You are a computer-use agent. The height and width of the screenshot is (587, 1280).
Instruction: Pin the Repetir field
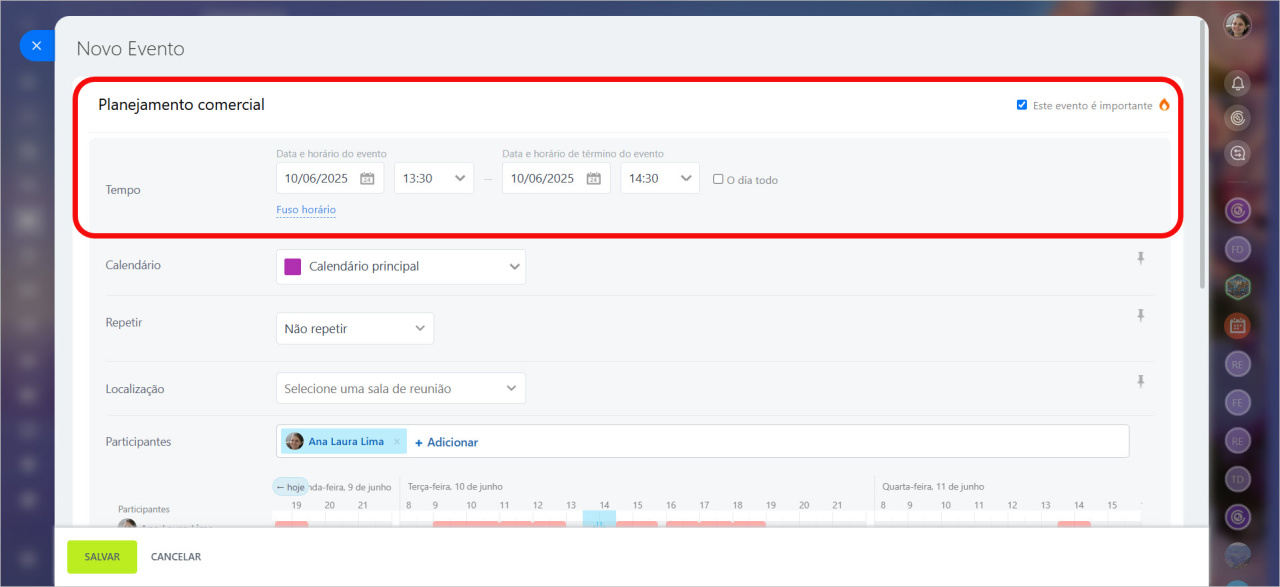1140,315
